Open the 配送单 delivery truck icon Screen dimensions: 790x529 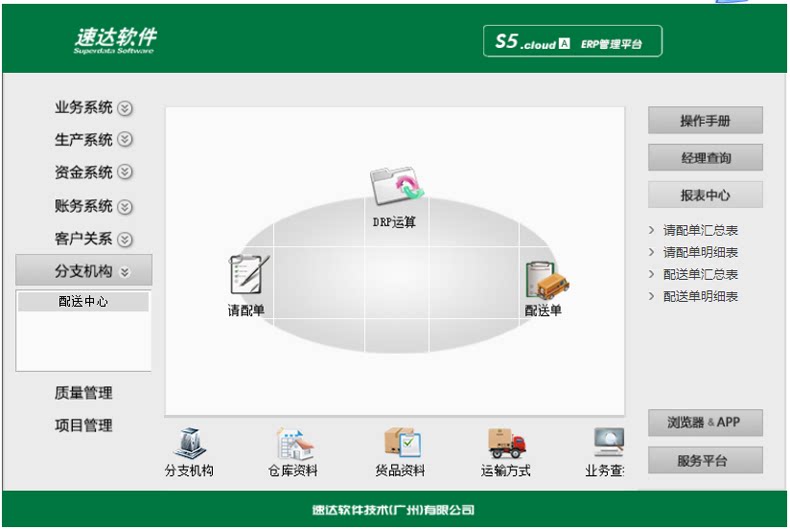point(546,280)
